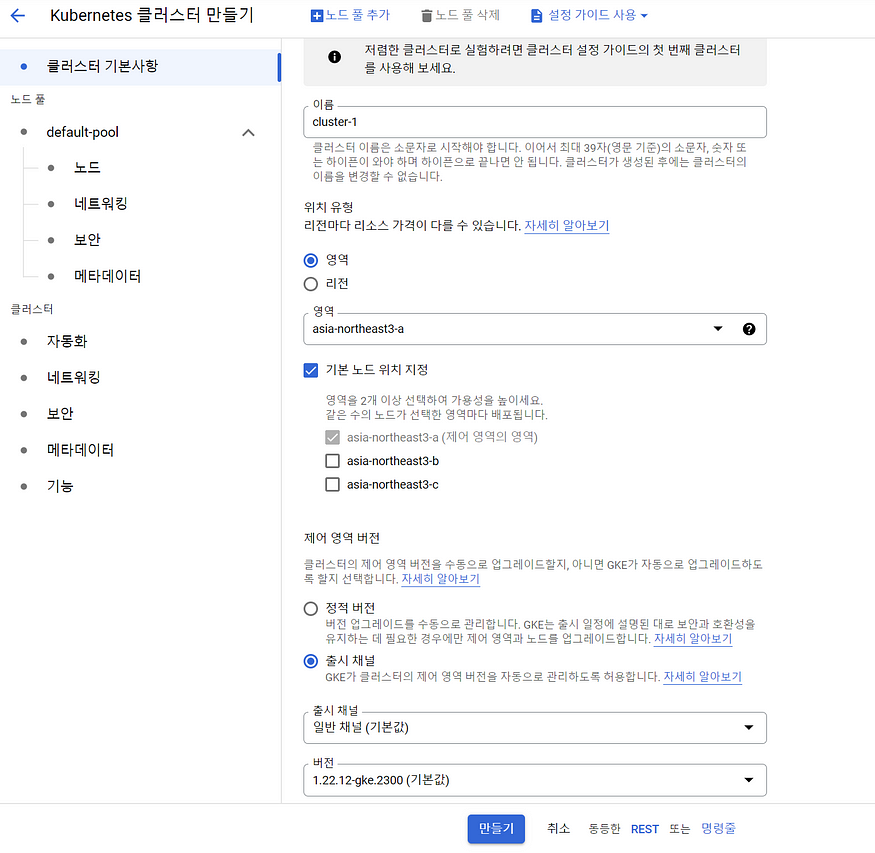Select the 리전 location type radio button
This screenshot has width=875, height=853.
pos(311,285)
